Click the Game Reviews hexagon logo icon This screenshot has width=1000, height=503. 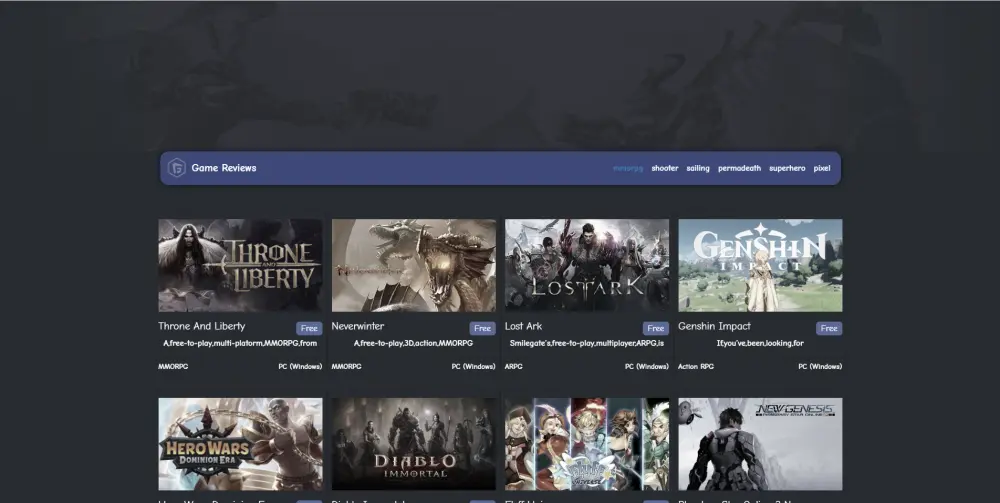coord(176,168)
